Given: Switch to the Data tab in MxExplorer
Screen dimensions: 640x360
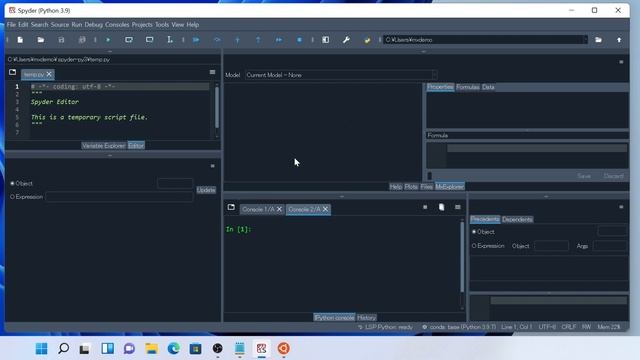Looking at the screenshot, I should click(x=488, y=87).
